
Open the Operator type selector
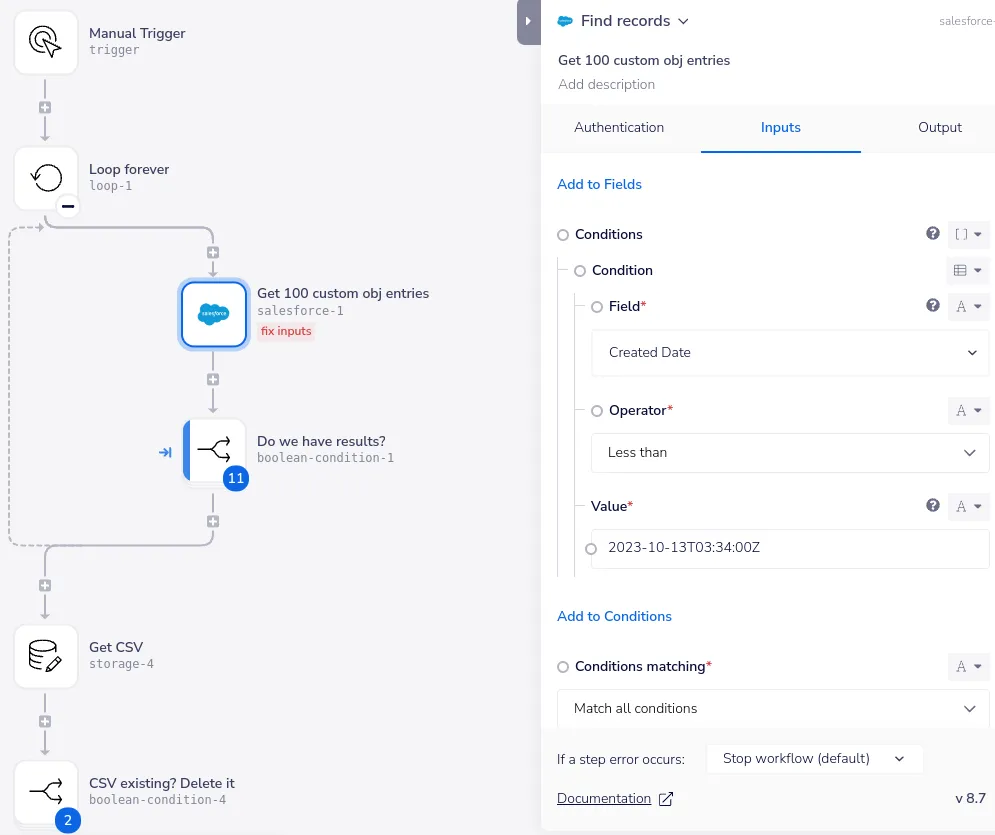(x=968, y=411)
